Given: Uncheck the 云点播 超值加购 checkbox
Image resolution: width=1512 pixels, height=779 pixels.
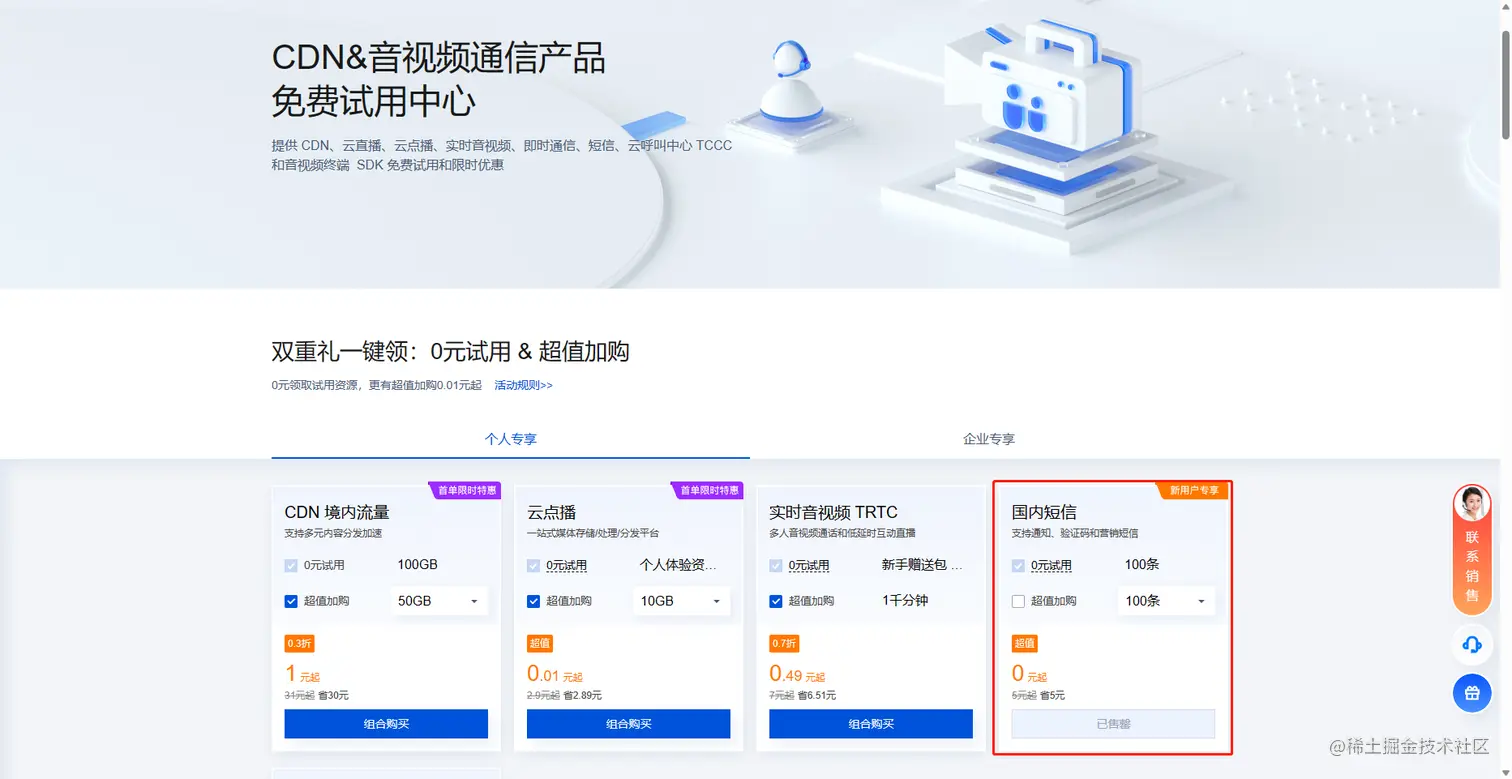Looking at the screenshot, I should click(534, 601).
